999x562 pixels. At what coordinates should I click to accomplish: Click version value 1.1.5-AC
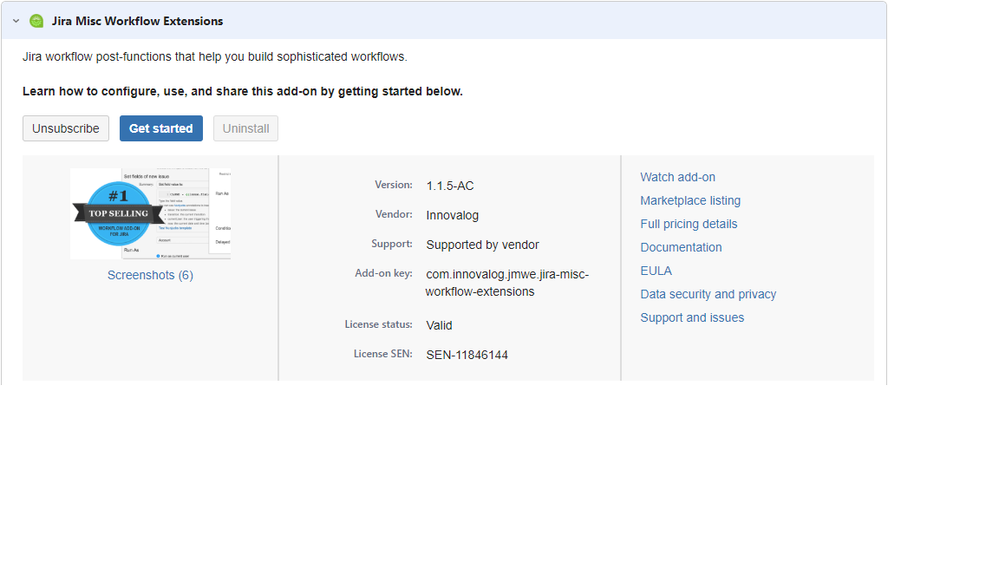click(450, 186)
